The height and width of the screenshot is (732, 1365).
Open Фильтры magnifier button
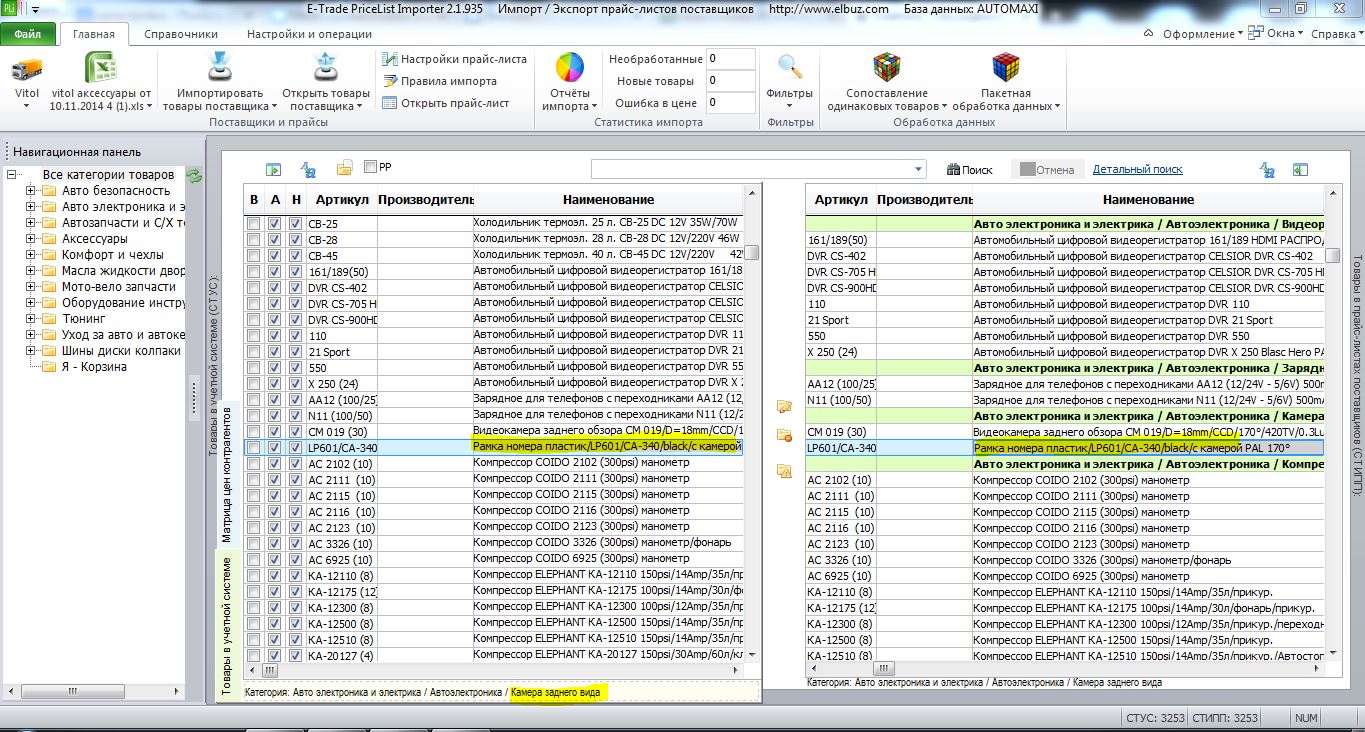(x=790, y=81)
